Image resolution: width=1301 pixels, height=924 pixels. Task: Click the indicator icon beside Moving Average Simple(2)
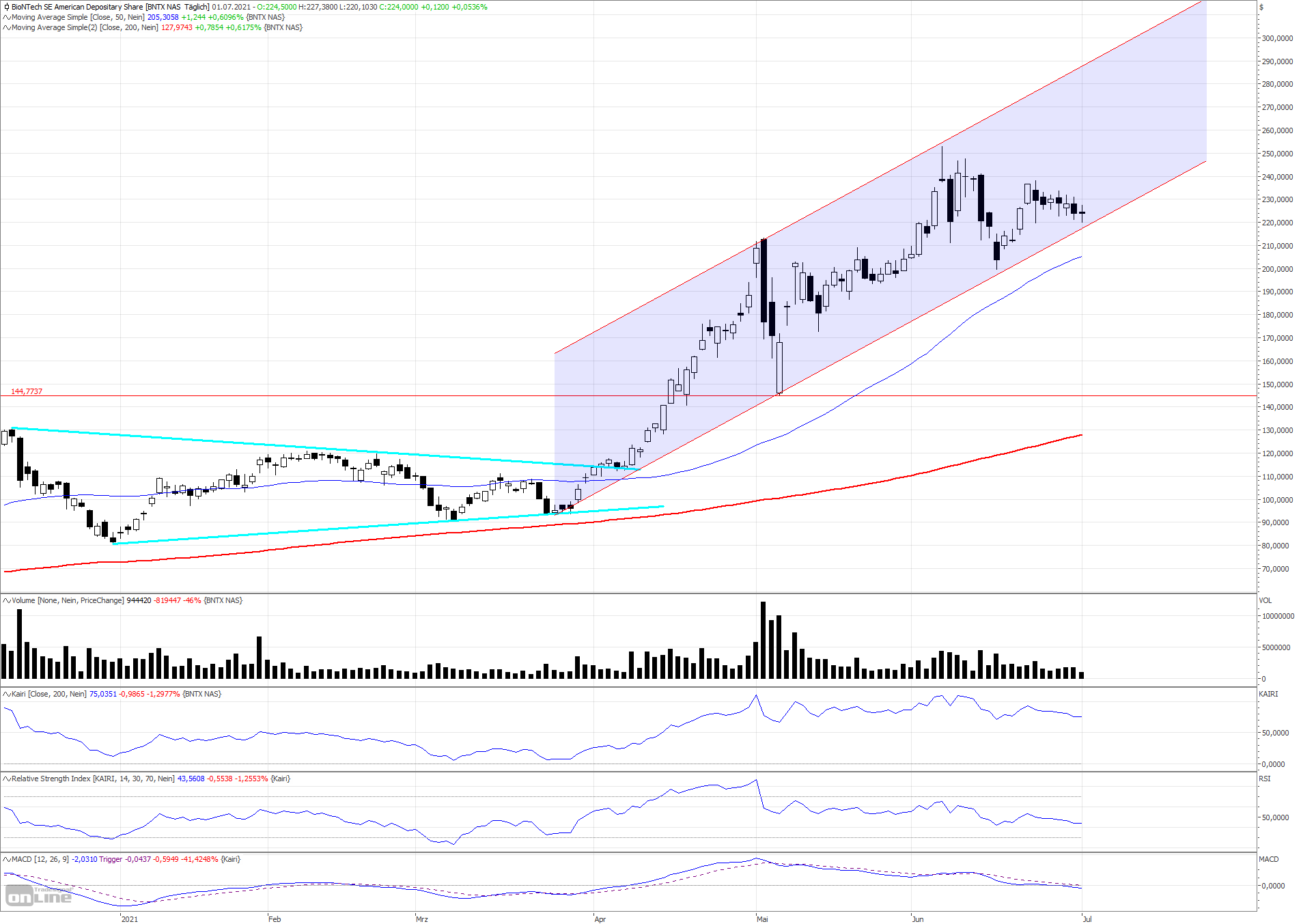7,27
